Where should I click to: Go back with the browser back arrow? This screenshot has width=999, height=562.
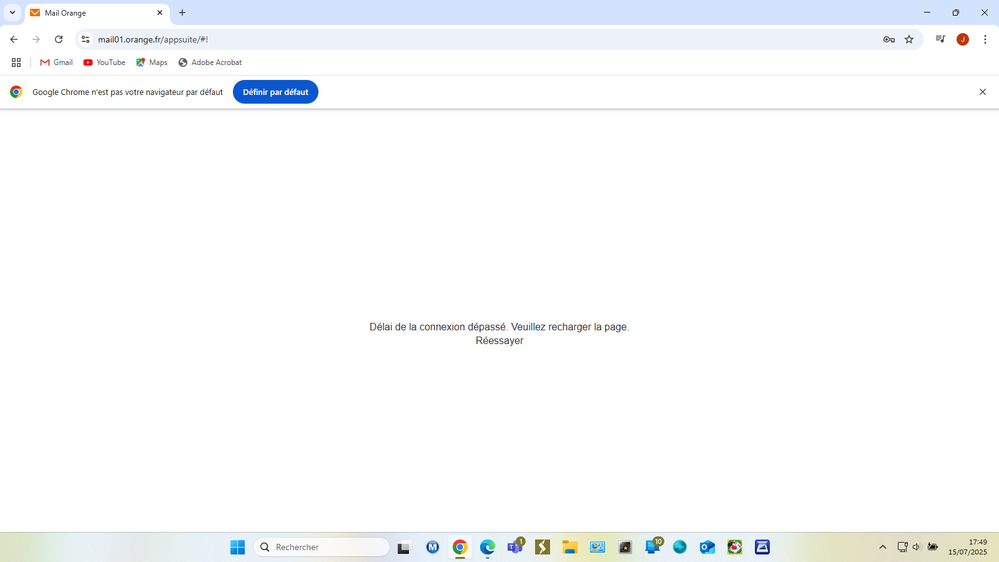(x=14, y=40)
